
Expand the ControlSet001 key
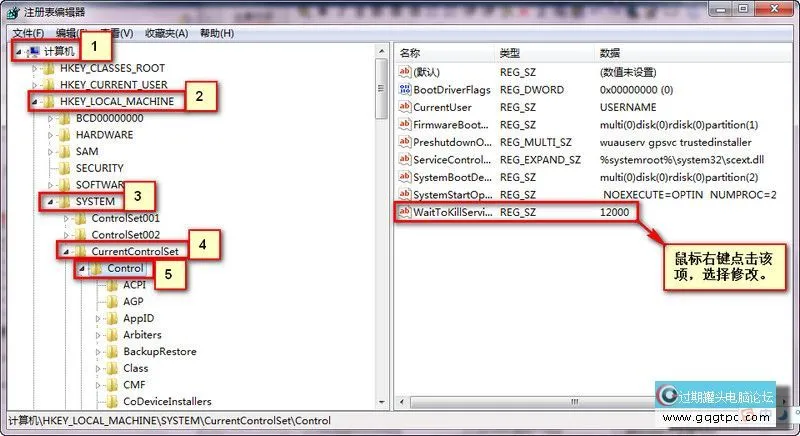pos(67,218)
